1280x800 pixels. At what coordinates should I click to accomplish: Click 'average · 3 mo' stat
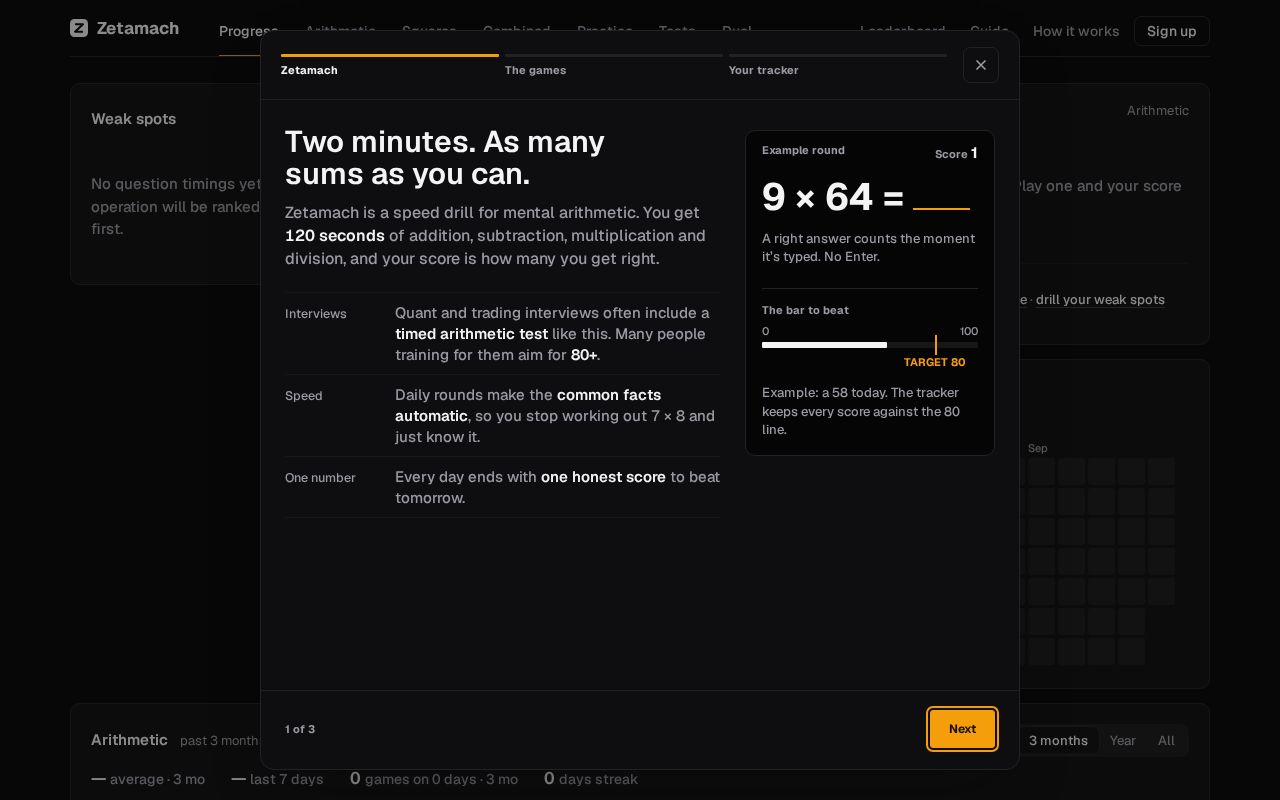tap(148, 778)
